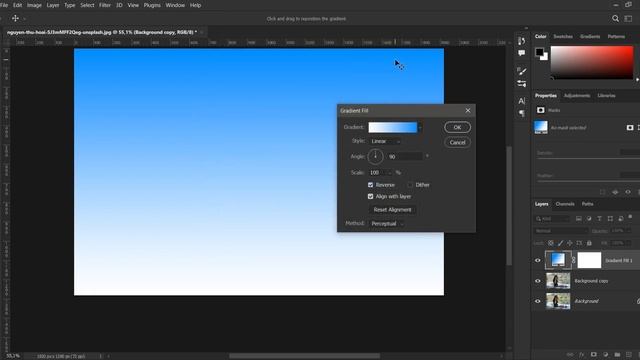Screen dimensions: 640x360
Task: Click the black foreground color swatch
Action: (539, 52)
